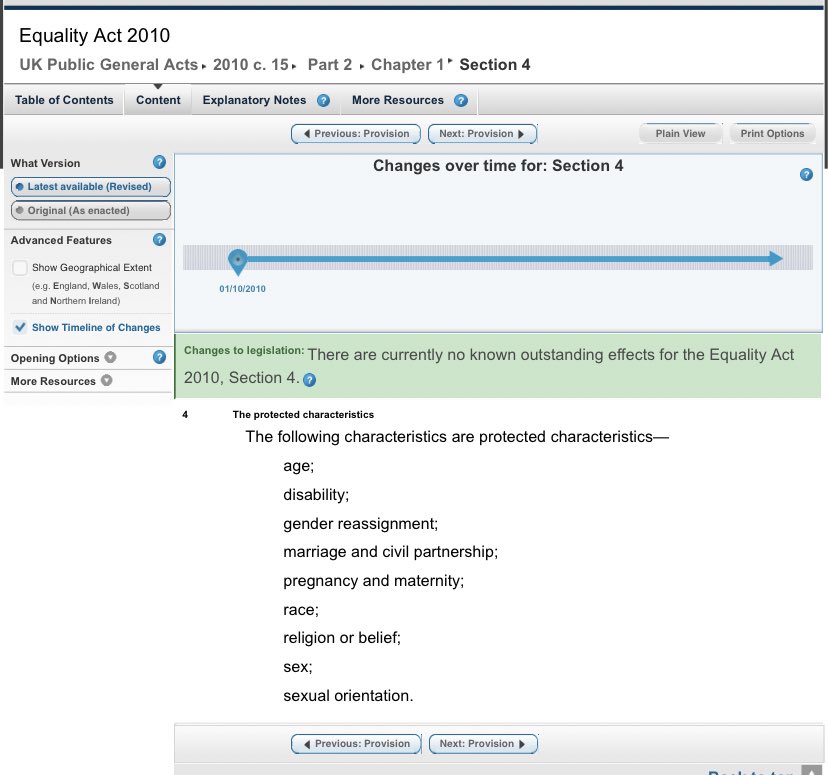Expand More Resources in the sidebar
The image size is (828, 775).
pos(106,380)
